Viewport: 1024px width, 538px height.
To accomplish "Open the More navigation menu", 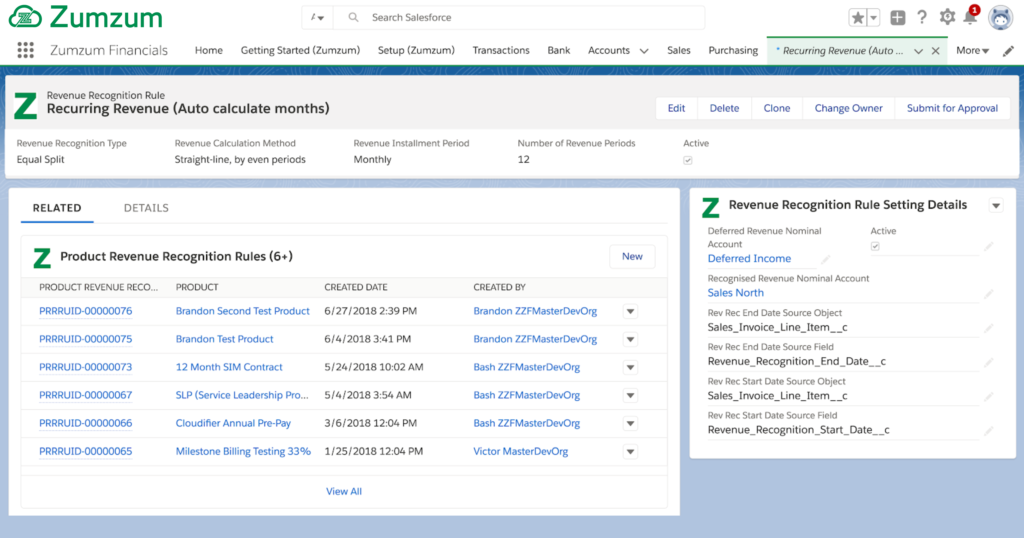I will (972, 50).
